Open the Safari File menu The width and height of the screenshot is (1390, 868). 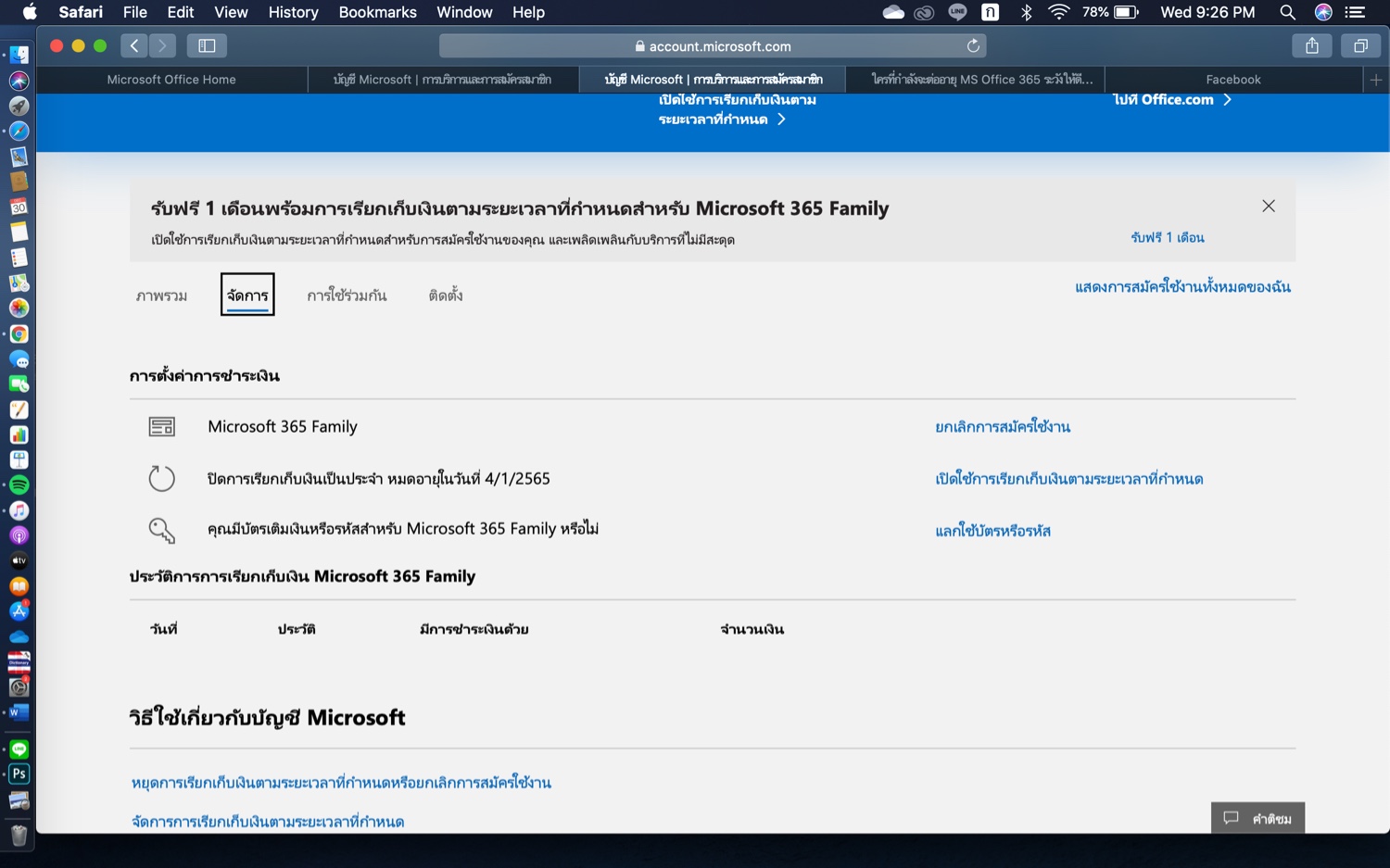[135, 12]
